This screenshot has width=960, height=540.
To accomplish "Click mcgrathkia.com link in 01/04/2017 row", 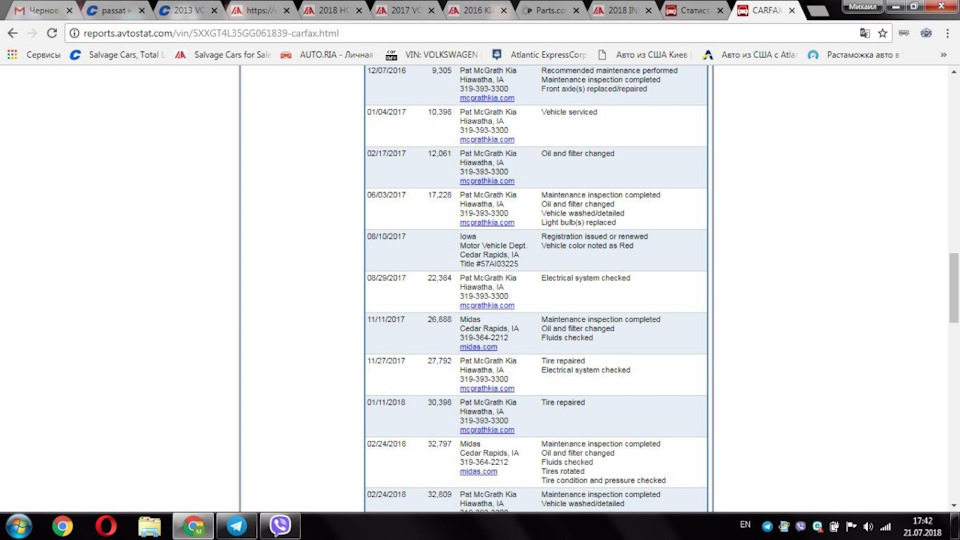I will 487,140.
